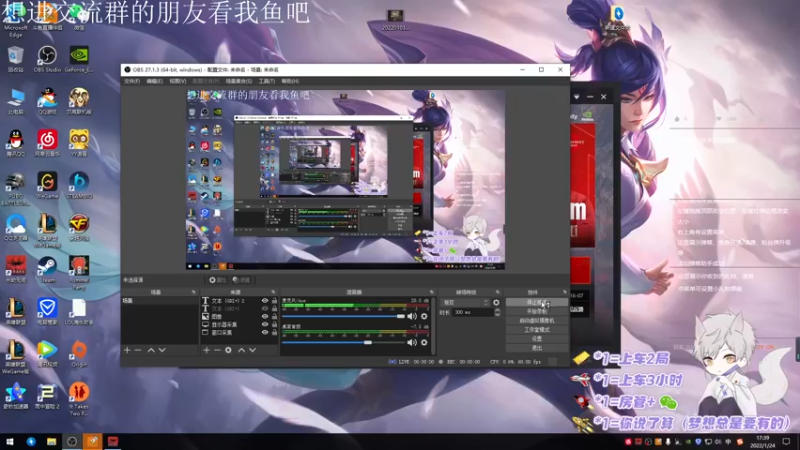Open dropdown arrow in background window titlebar
This screenshot has height=450, width=800.
[577, 96]
